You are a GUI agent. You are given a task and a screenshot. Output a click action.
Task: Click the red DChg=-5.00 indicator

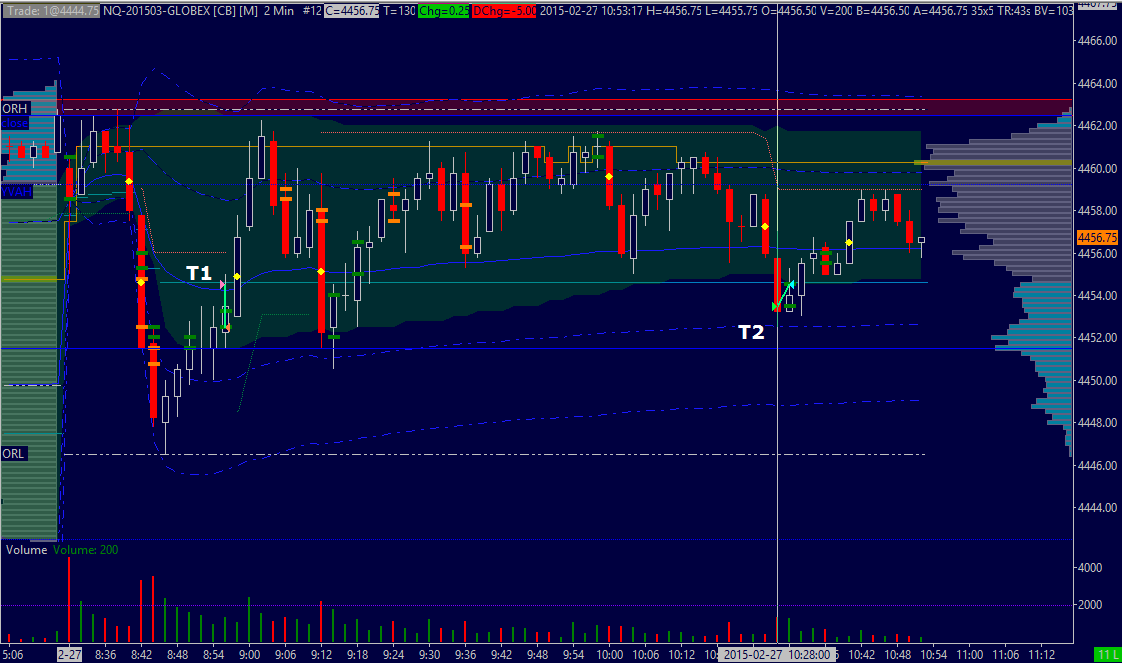pos(504,11)
